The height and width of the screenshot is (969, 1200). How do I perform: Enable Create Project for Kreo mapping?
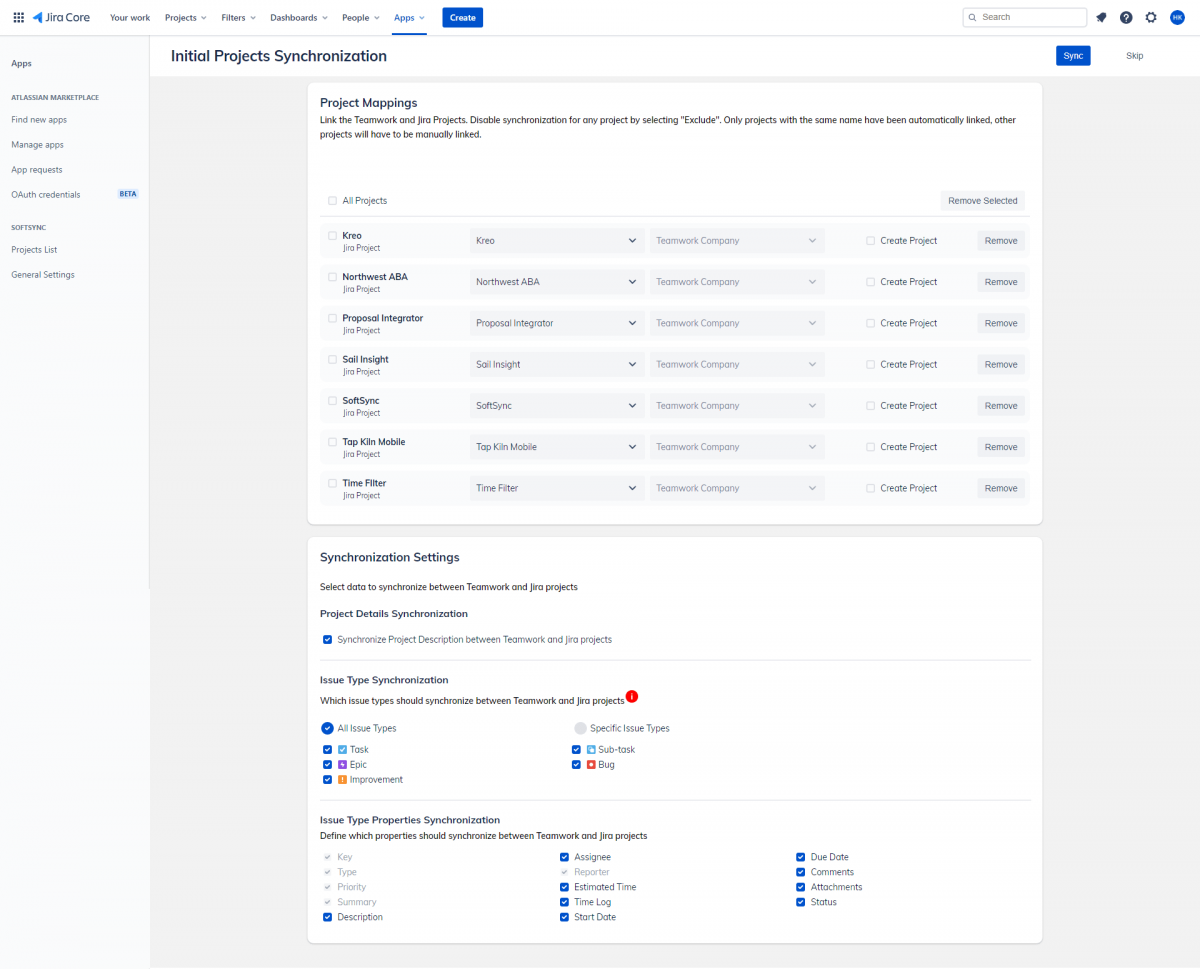pyautogui.click(x=869, y=240)
